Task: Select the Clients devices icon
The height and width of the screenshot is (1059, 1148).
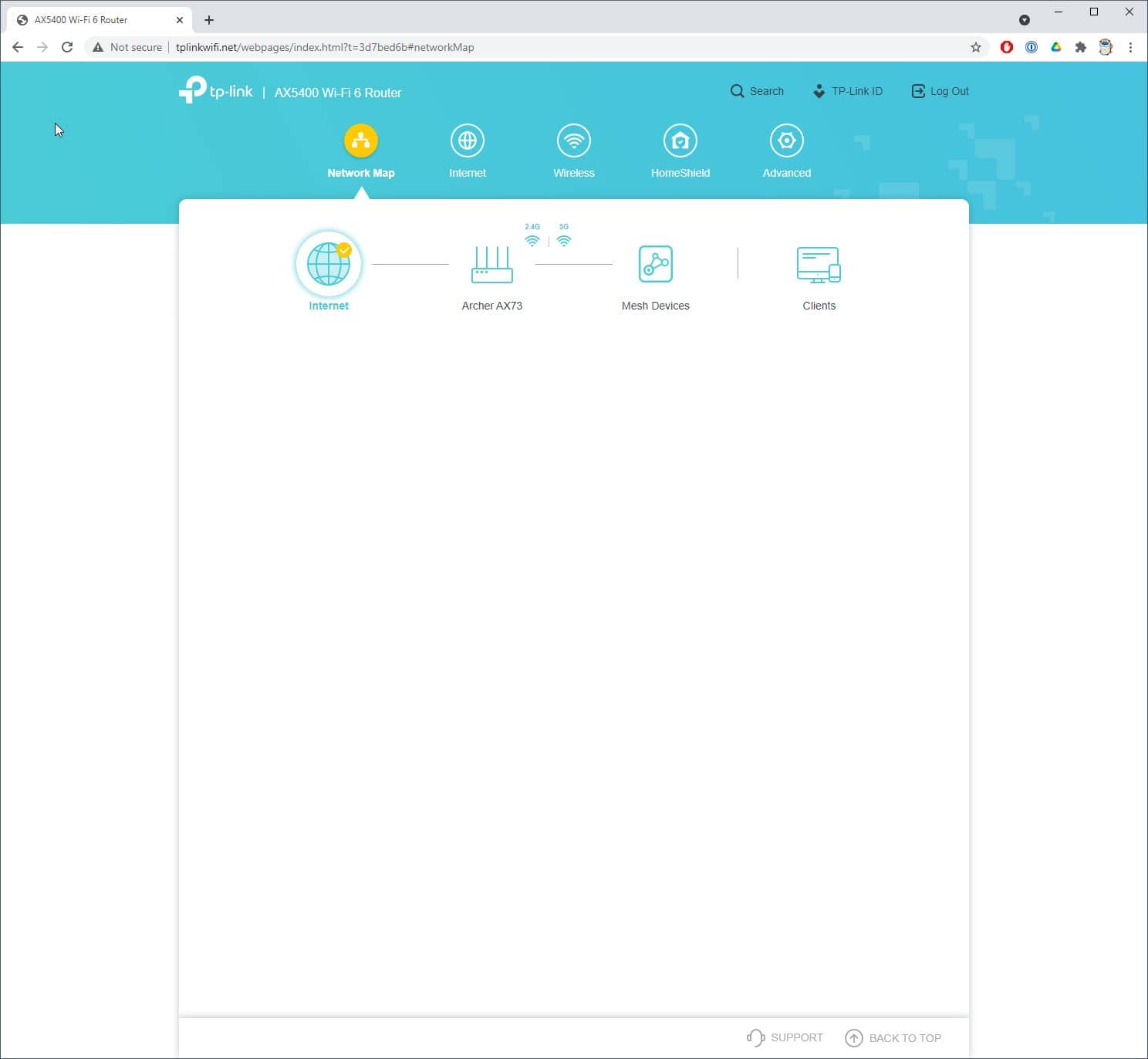Action: click(819, 265)
